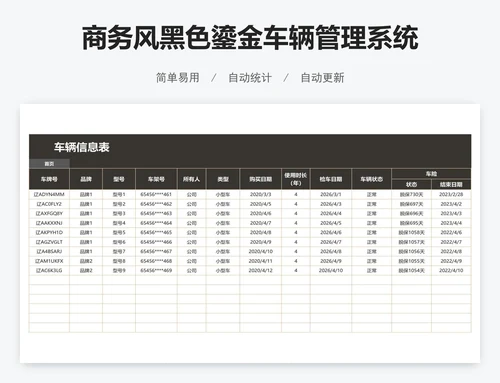Select model cell 型号9
This screenshot has height=383, width=500.
(x=119, y=270)
